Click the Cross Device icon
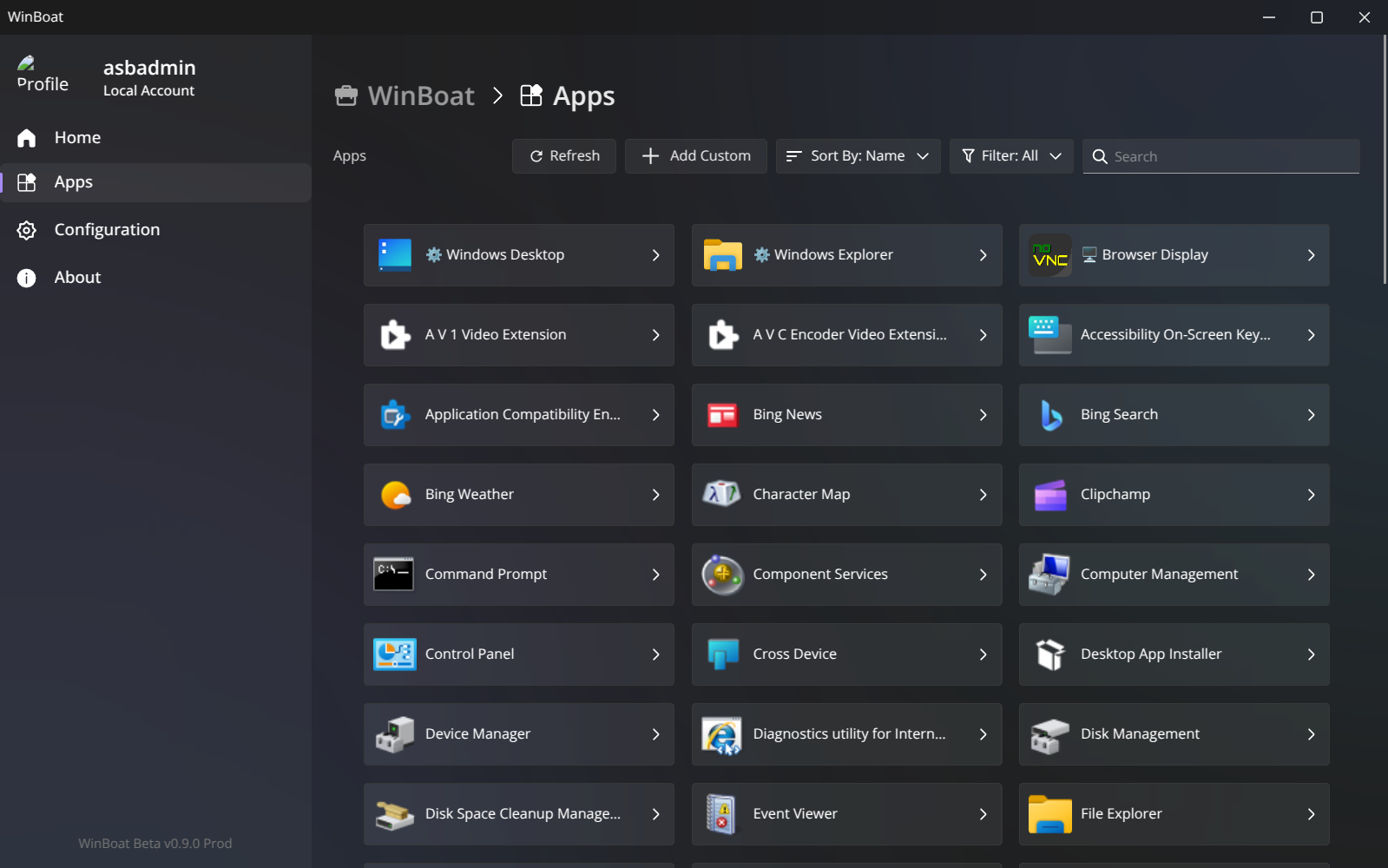The image size is (1388, 868). click(722, 654)
